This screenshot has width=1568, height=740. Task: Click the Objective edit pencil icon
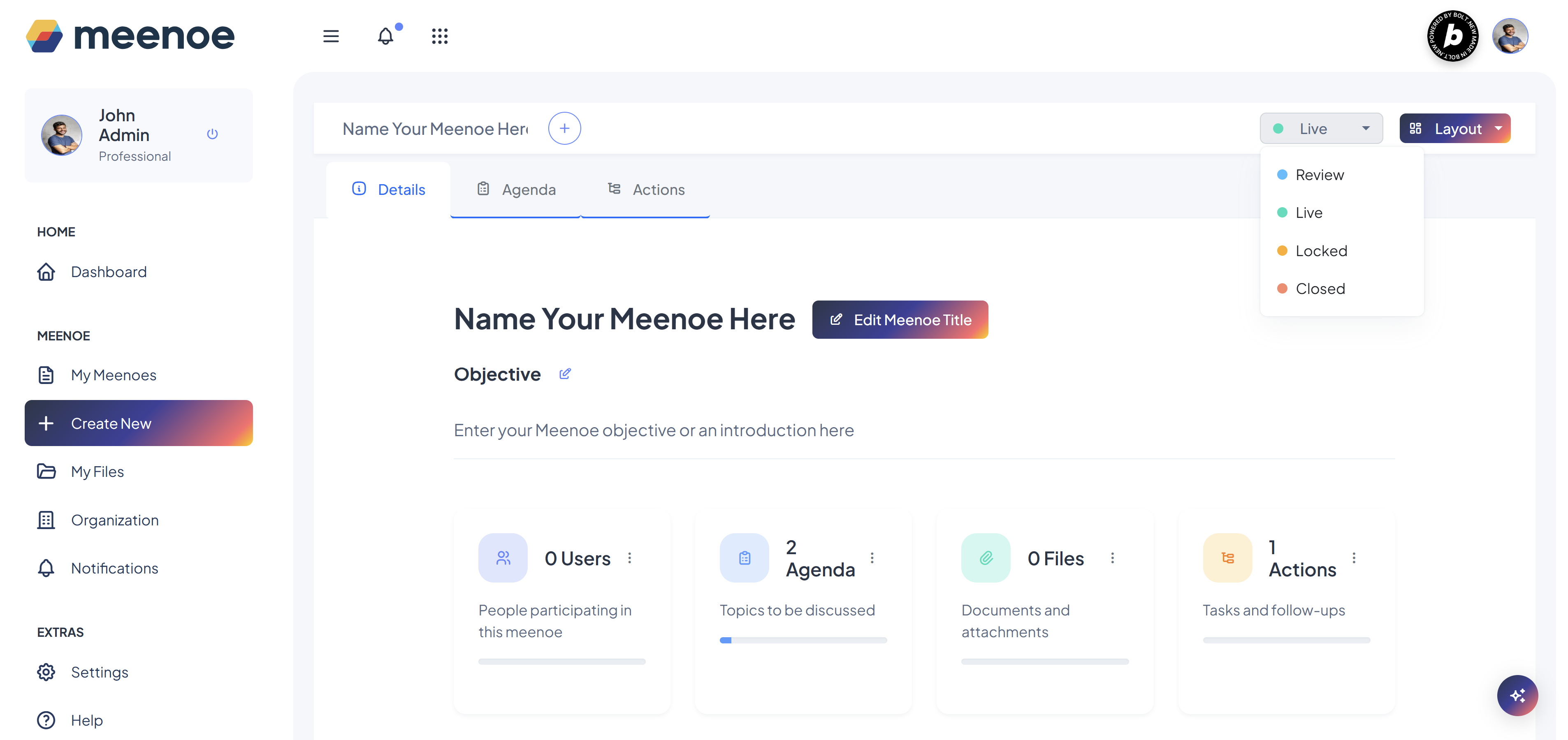(565, 374)
